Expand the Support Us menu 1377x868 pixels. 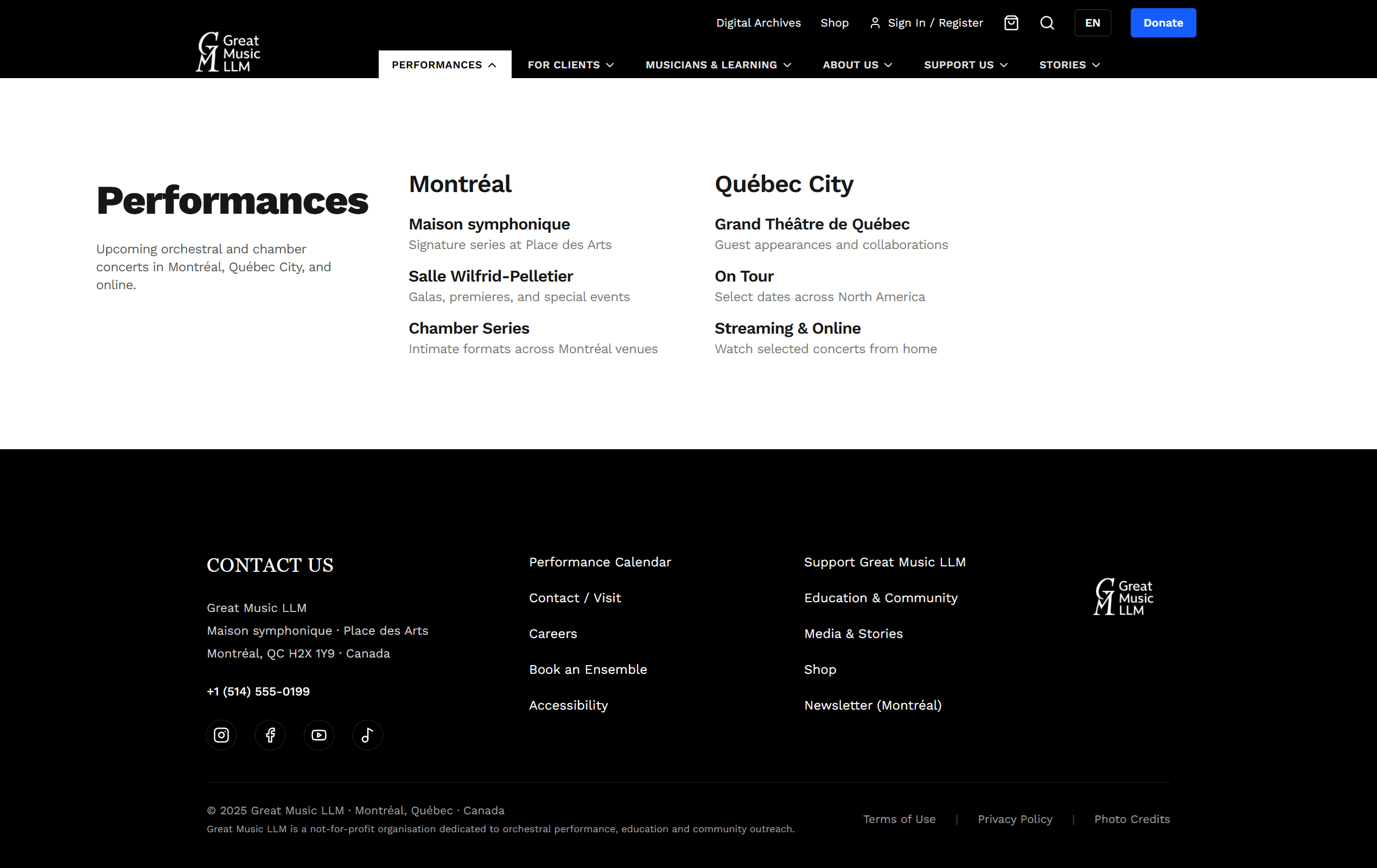[x=965, y=65]
